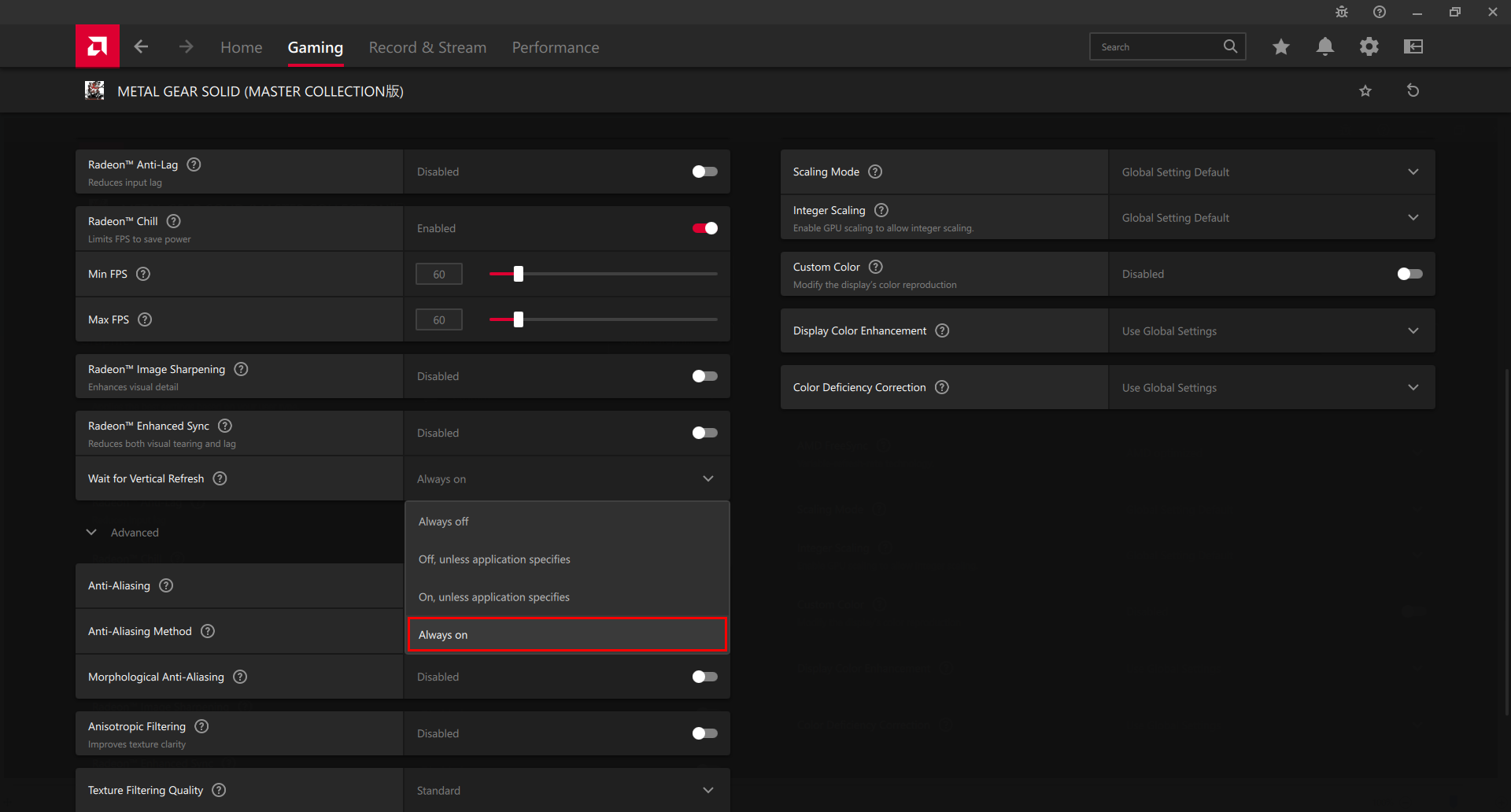1511x812 pixels.
Task: Enable Radeon Image Sharpening toggle
Action: tap(704, 376)
